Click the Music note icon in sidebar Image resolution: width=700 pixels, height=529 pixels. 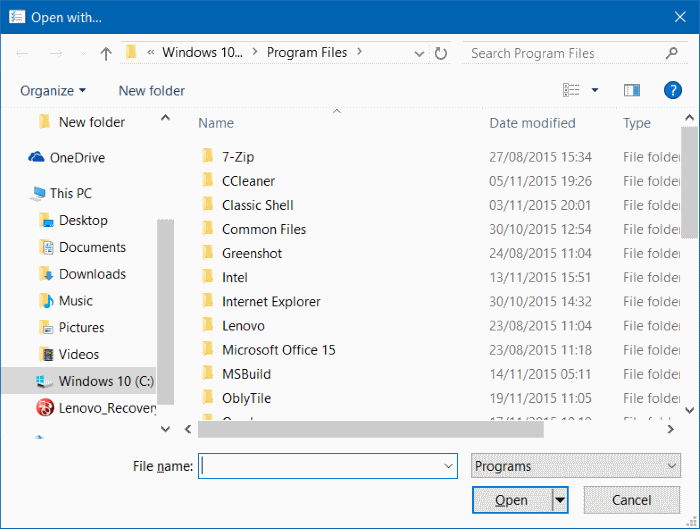point(46,300)
